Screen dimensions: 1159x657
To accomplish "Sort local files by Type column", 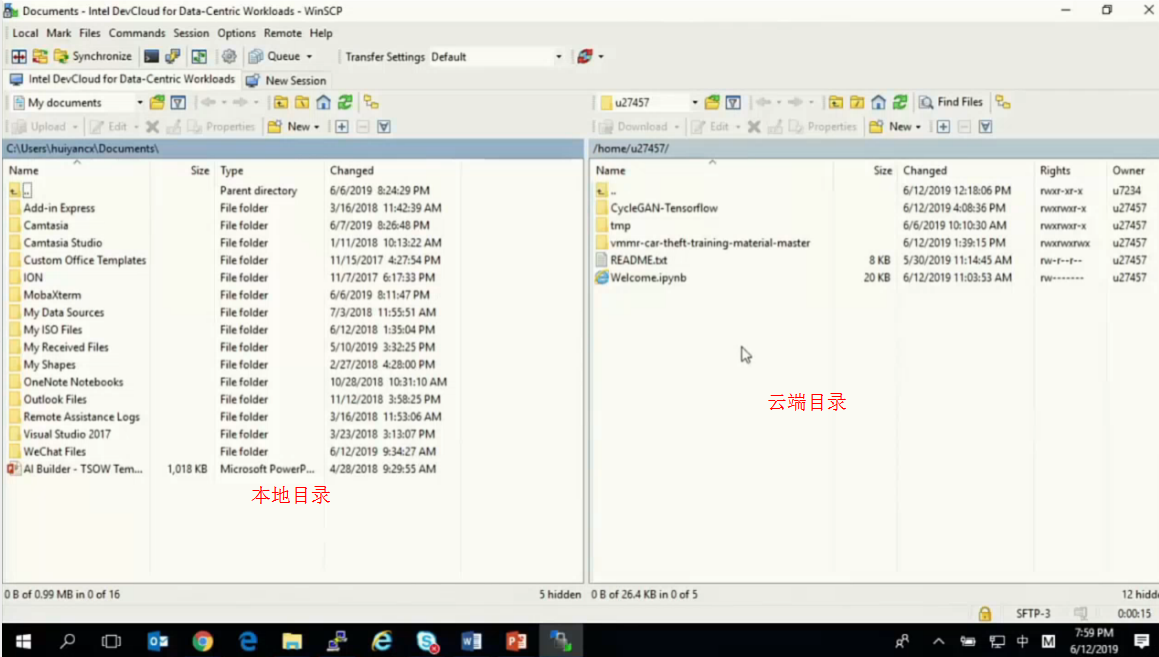I will (269, 171).
